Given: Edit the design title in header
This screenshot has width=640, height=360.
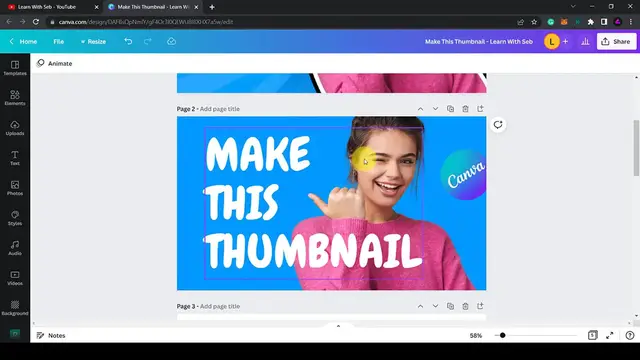Looking at the screenshot, I should click(x=479, y=42).
